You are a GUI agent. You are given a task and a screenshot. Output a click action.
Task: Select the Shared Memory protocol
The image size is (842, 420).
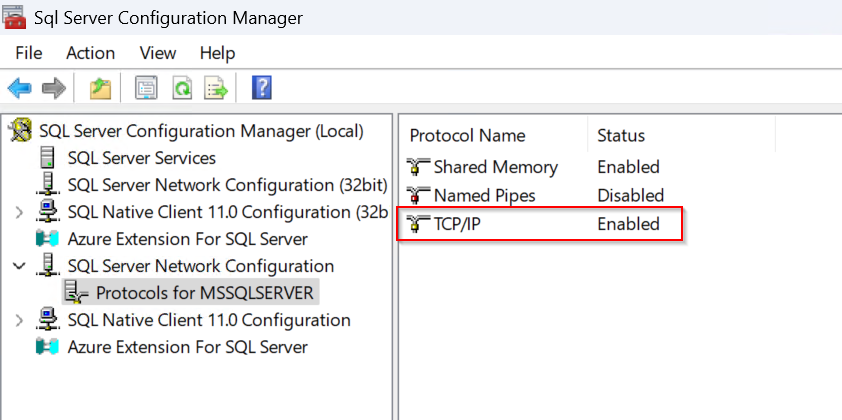coord(495,167)
